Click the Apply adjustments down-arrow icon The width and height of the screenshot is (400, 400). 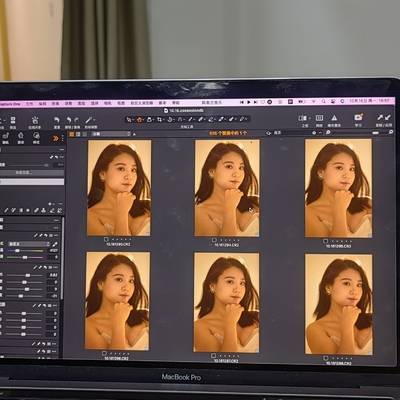(x=388, y=117)
